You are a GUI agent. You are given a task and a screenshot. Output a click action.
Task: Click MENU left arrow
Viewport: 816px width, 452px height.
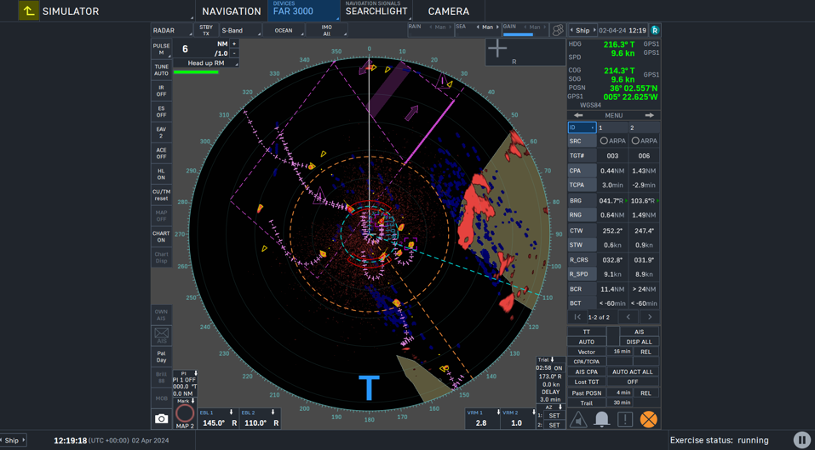coord(578,115)
